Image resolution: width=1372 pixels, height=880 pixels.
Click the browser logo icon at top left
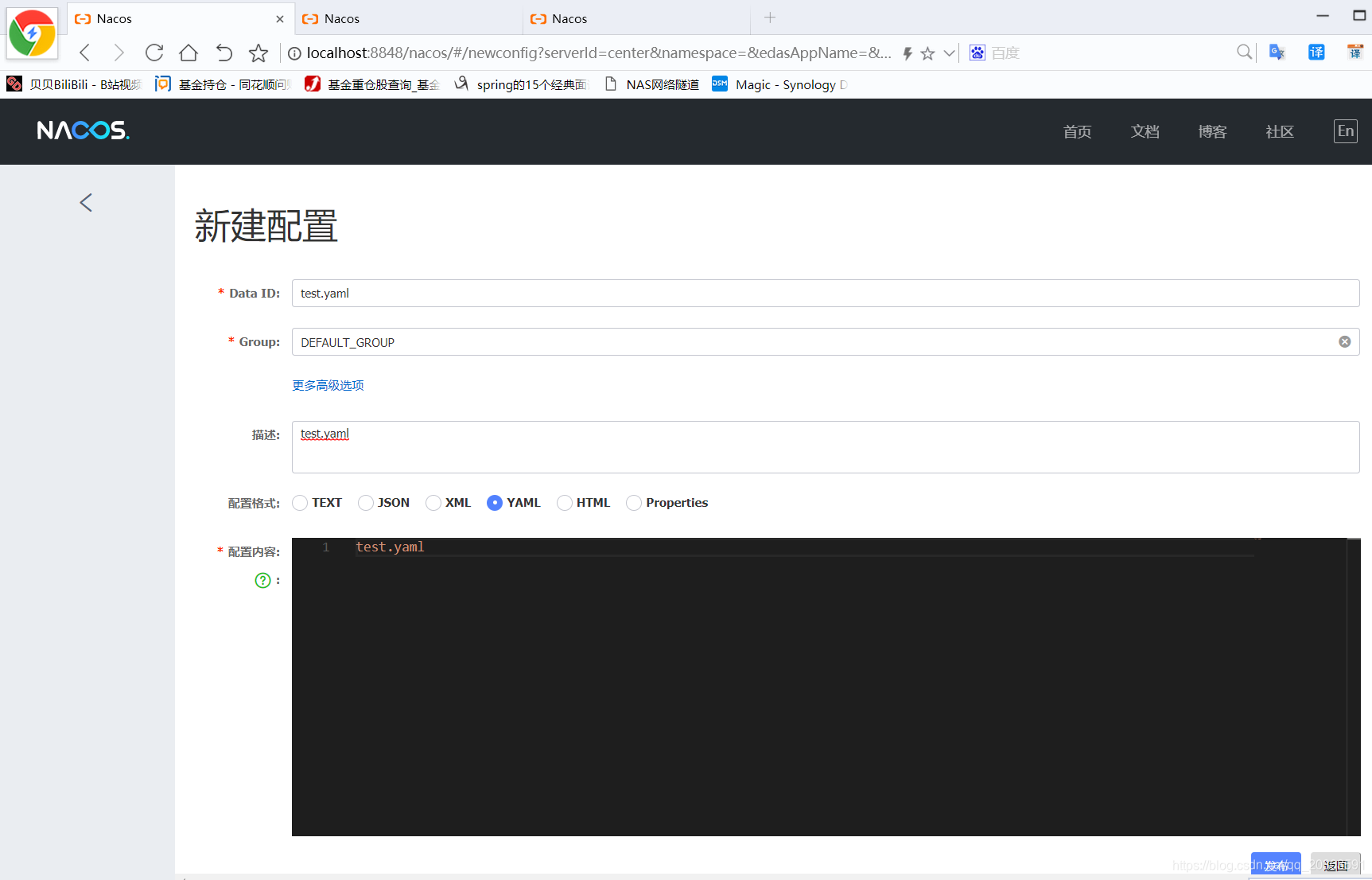click(x=32, y=33)
